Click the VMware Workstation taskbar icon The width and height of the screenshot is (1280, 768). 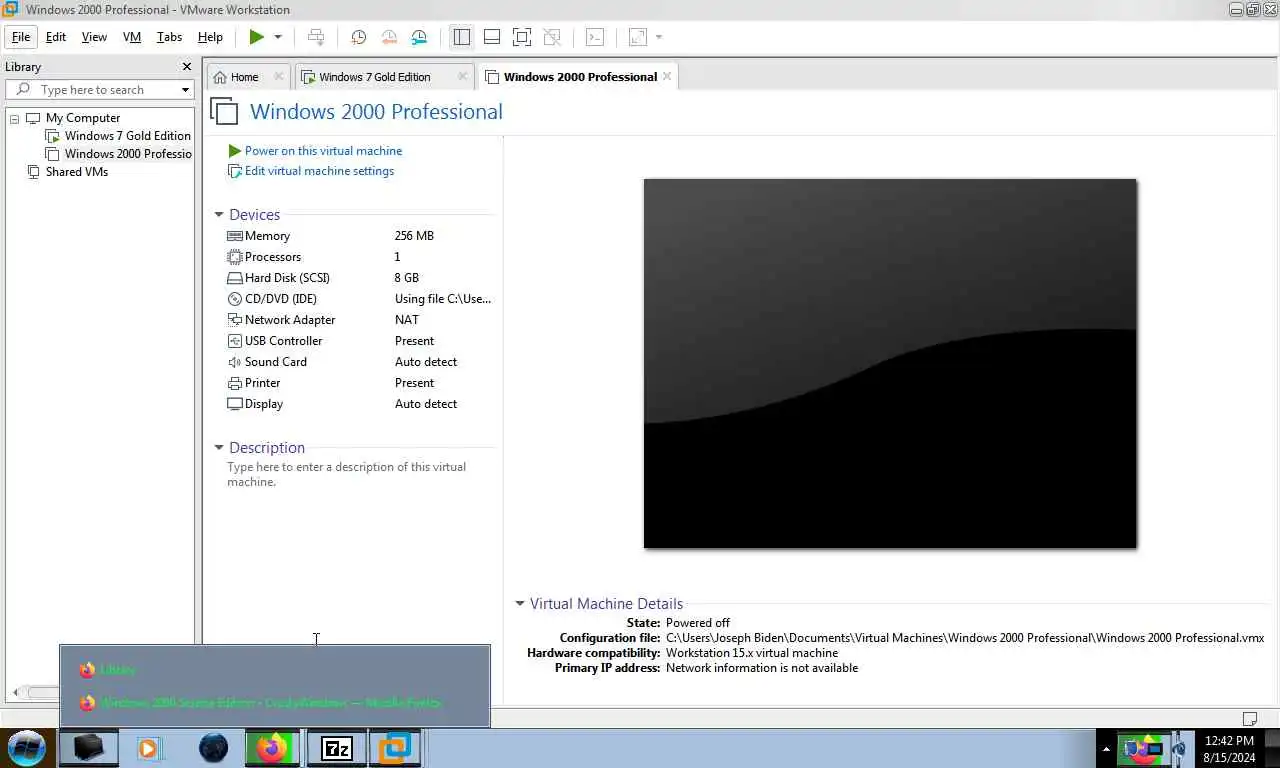pos(396,748)
